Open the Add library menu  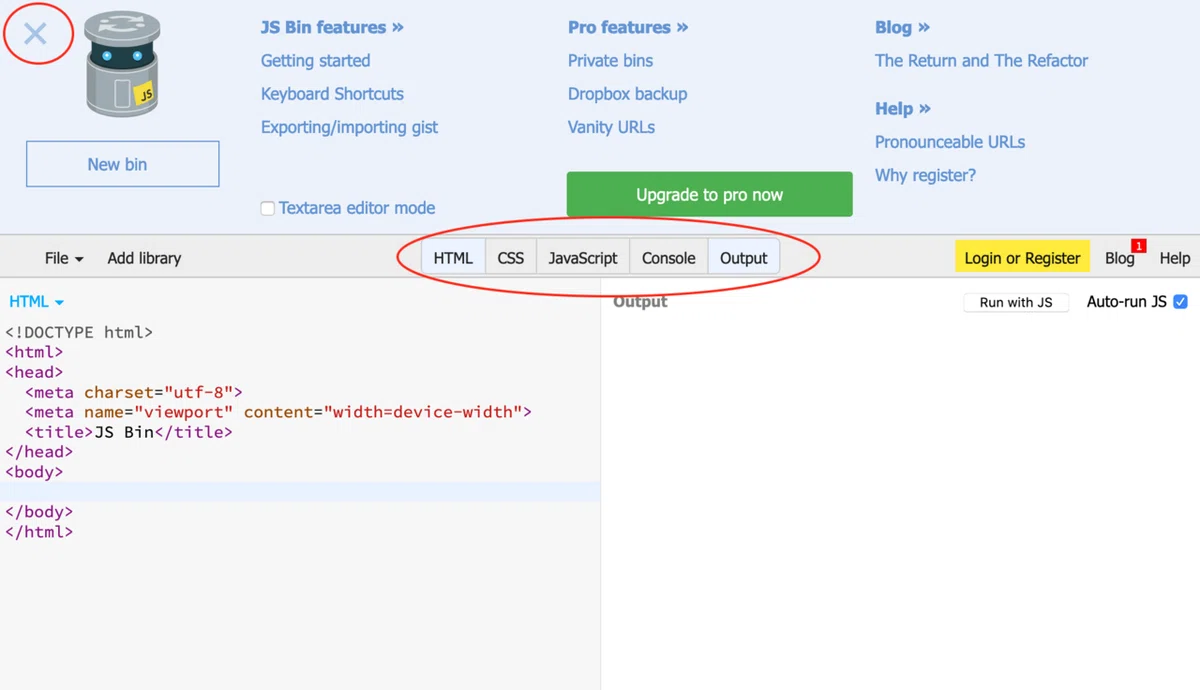pyautogui.click(x=144, y=258)
